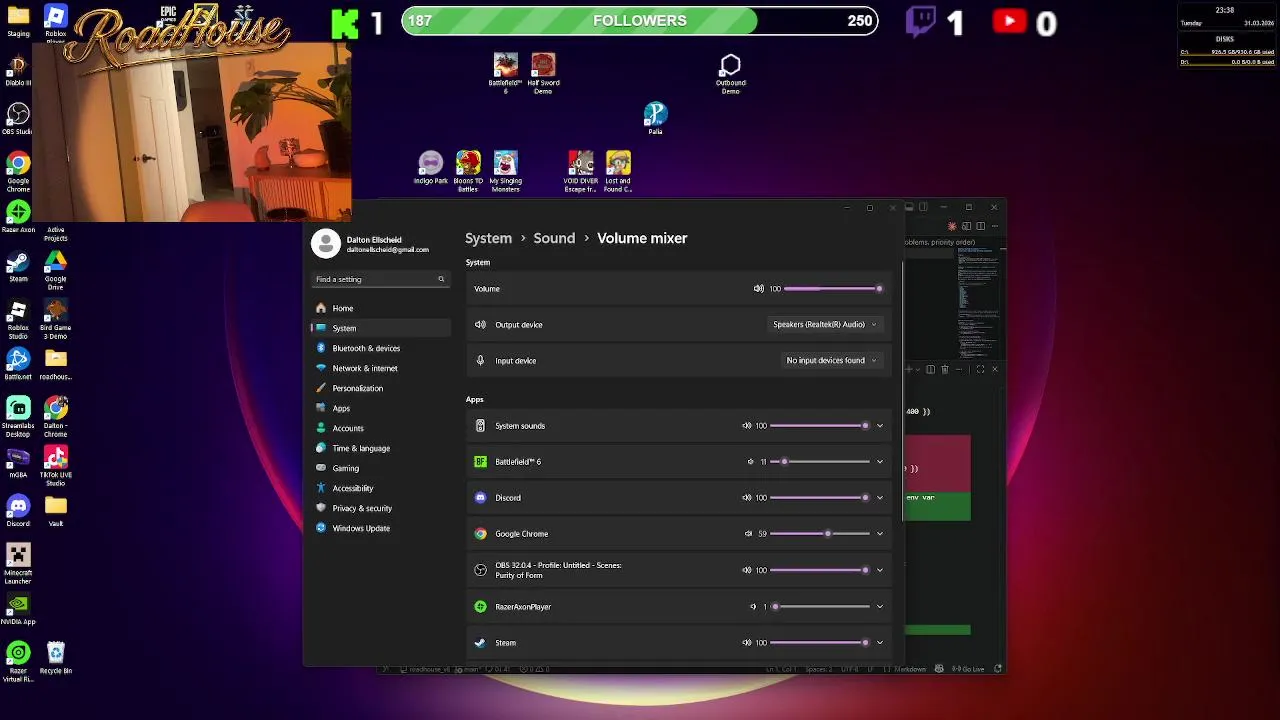Viewport: 1280px width, 720px height.
Task: Mute Discord volume speaker icon
Action: coord(746,498)
